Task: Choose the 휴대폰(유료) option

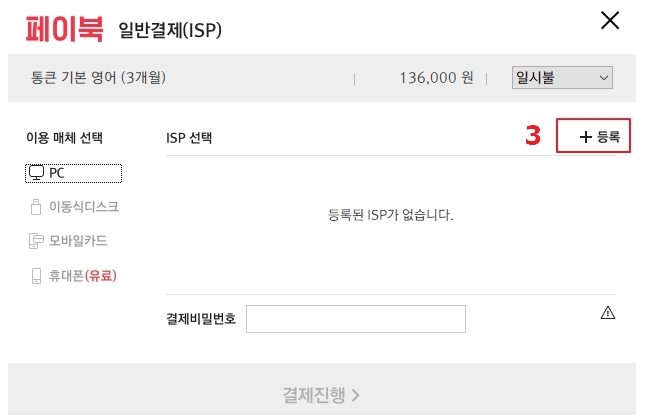Action: (x=74, y=276)
